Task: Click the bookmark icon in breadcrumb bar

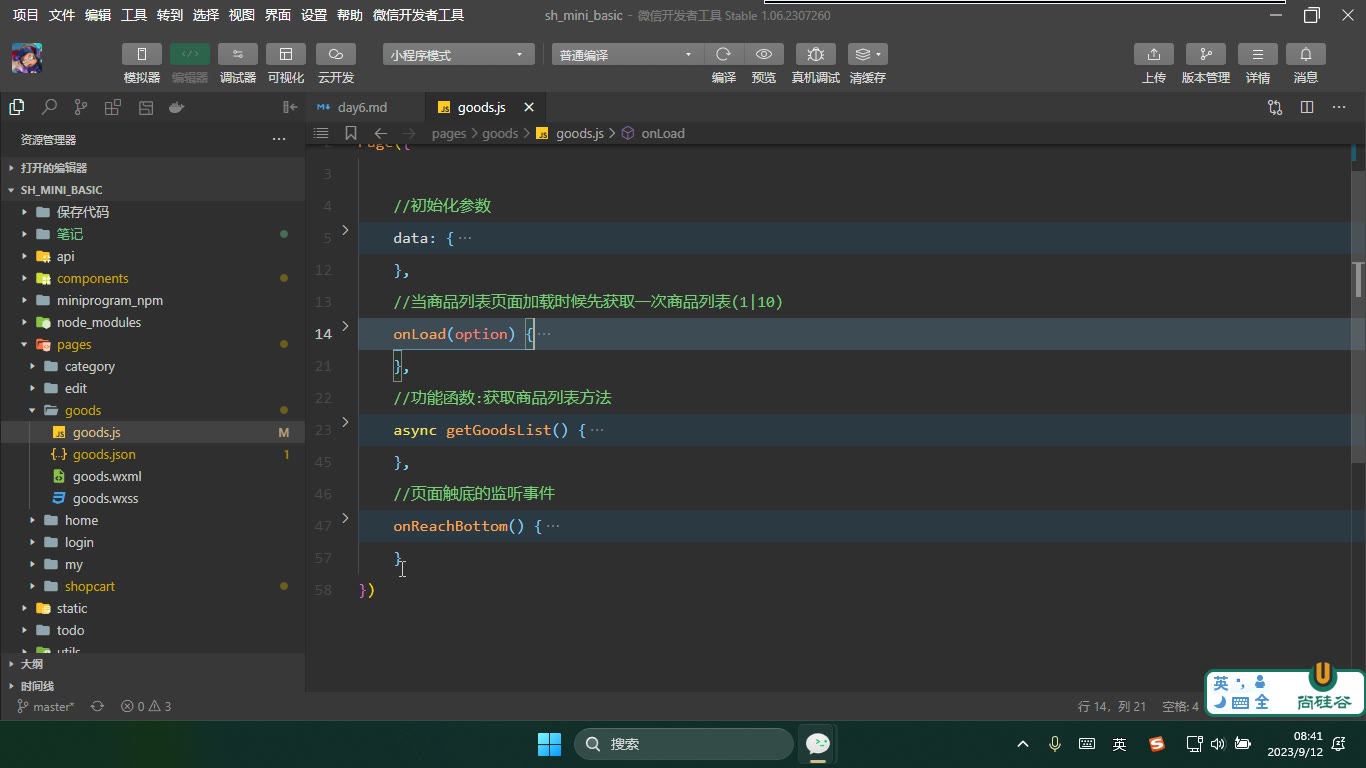Action: [350, 133]
